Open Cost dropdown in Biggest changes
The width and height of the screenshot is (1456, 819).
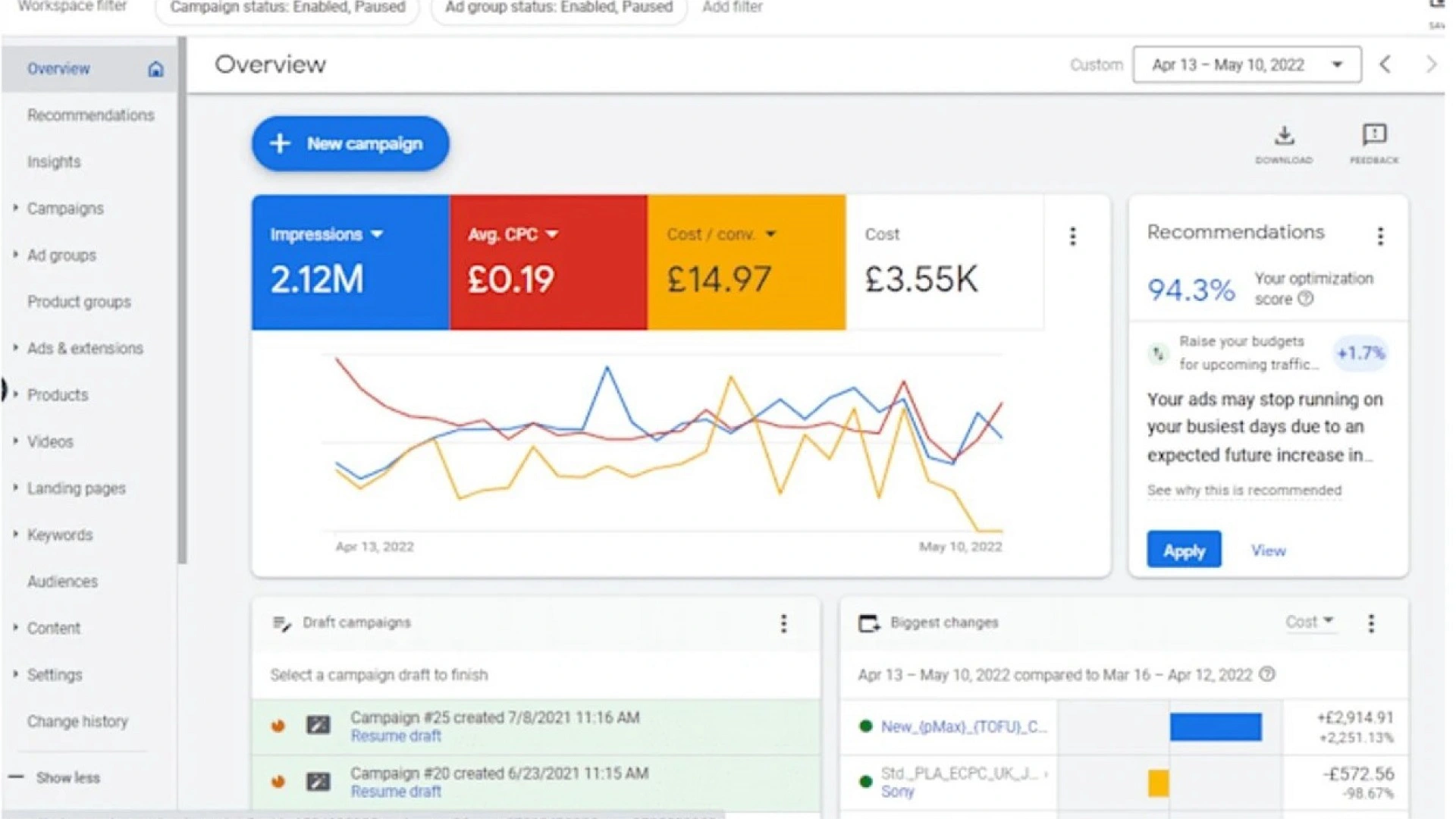tap(1309, 622)
